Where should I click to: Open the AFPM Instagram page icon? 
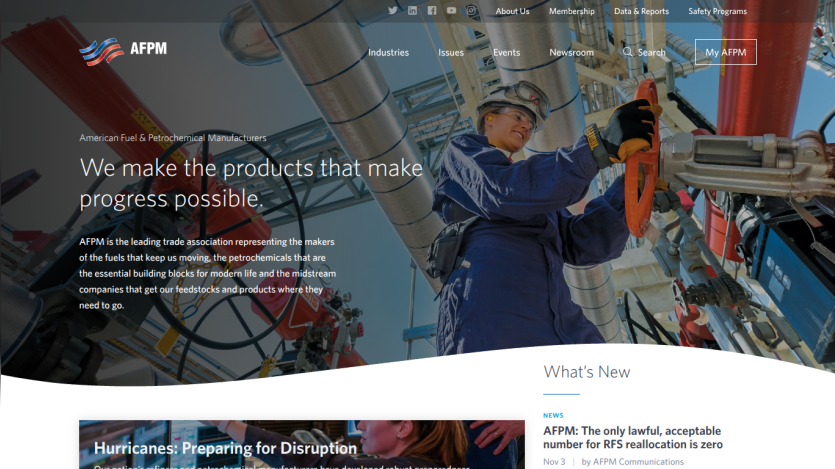point(471,11)
